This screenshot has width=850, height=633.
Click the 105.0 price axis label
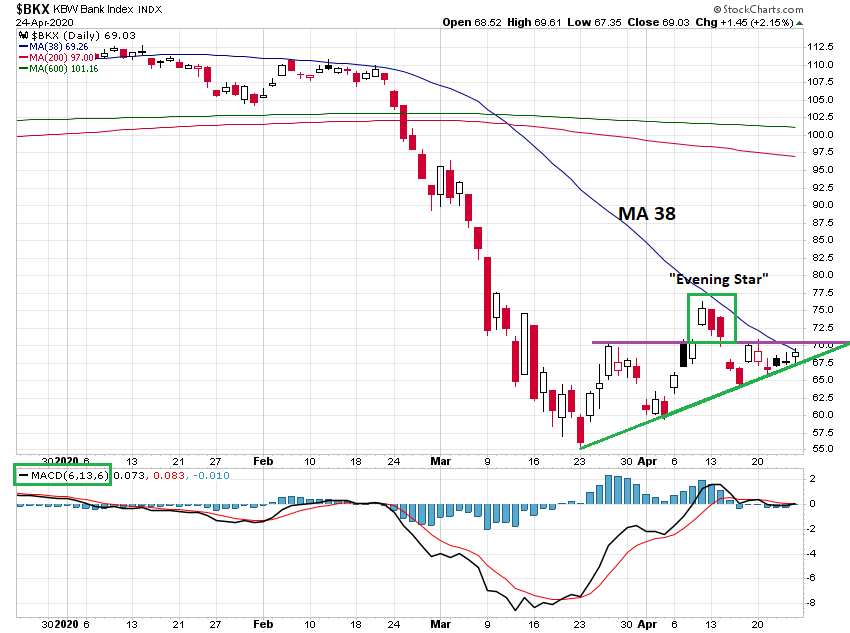click(x=820, y=100)
